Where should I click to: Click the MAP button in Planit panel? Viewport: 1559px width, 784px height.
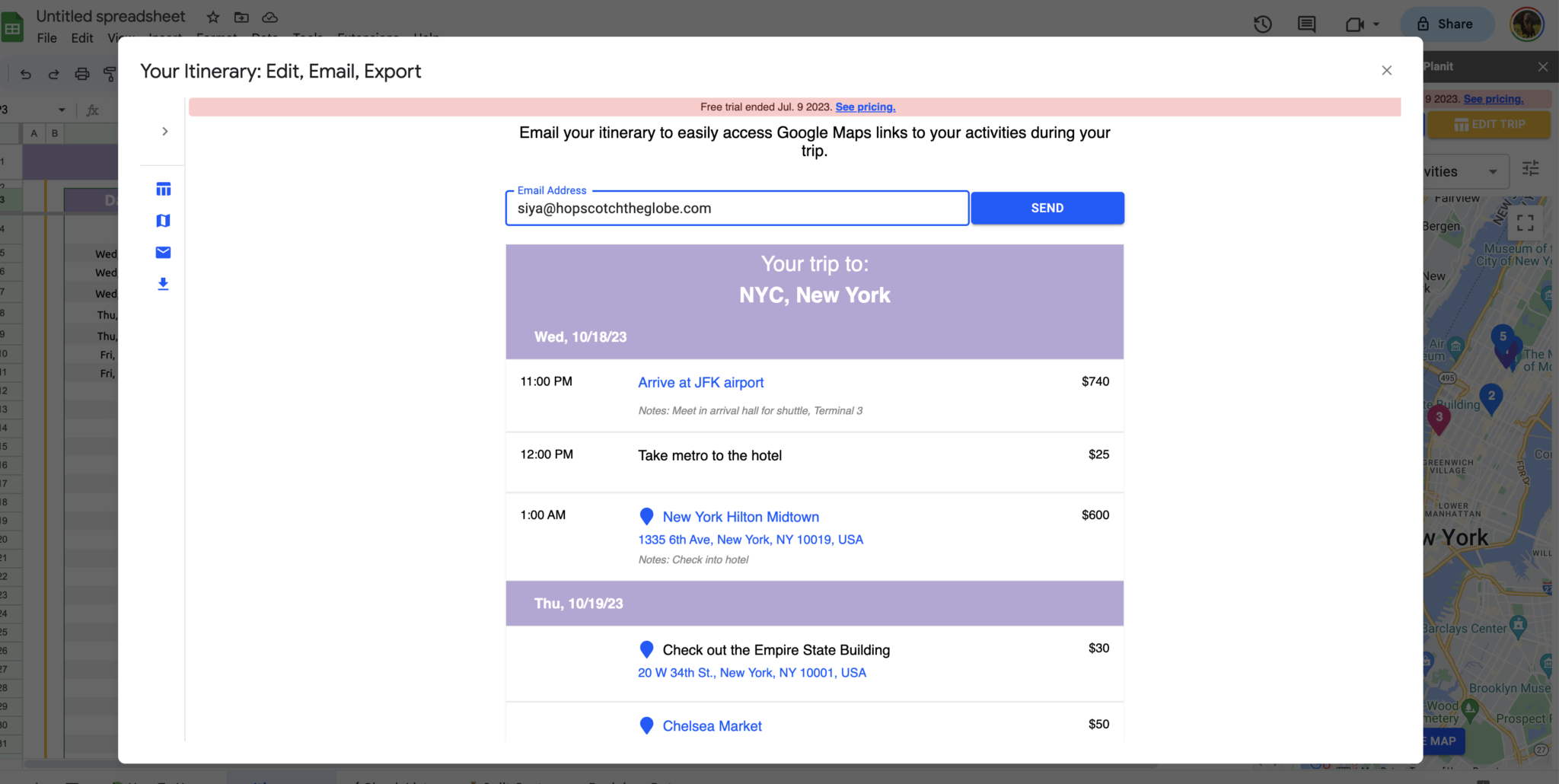[x=1443, y=741]
